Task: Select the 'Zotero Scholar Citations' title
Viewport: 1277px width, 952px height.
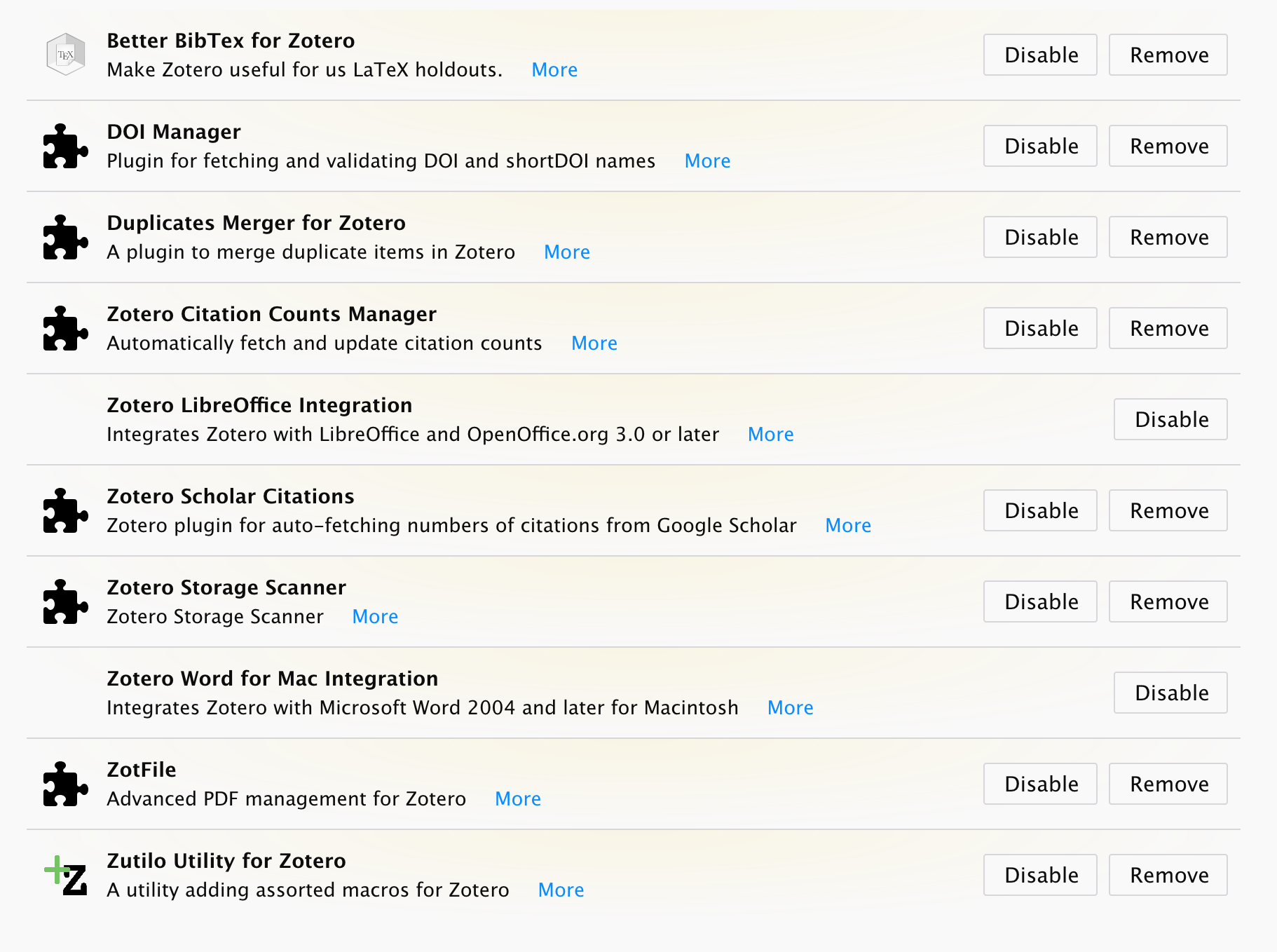Action: [x=231, y=496]
